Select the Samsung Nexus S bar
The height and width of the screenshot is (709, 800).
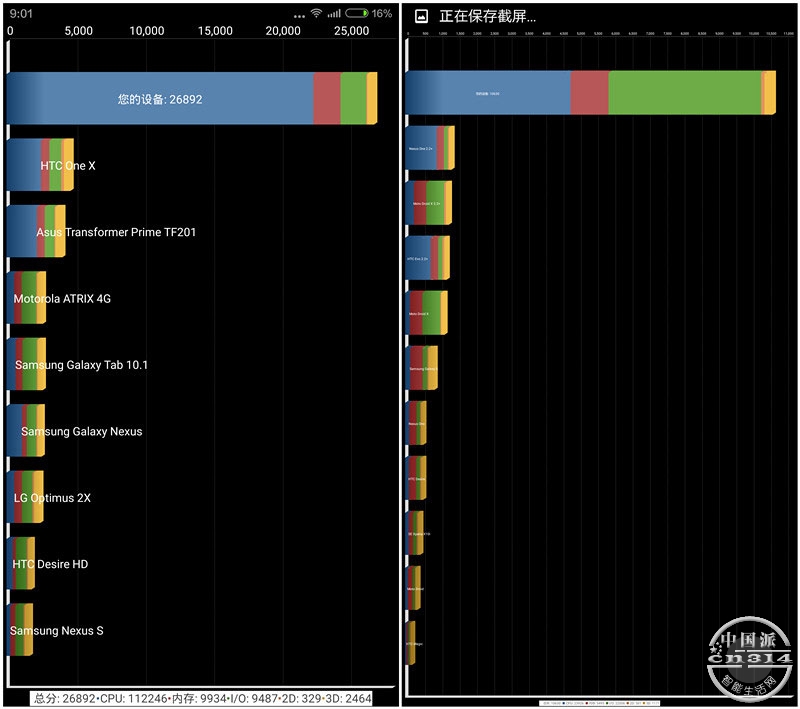point(20,629)
